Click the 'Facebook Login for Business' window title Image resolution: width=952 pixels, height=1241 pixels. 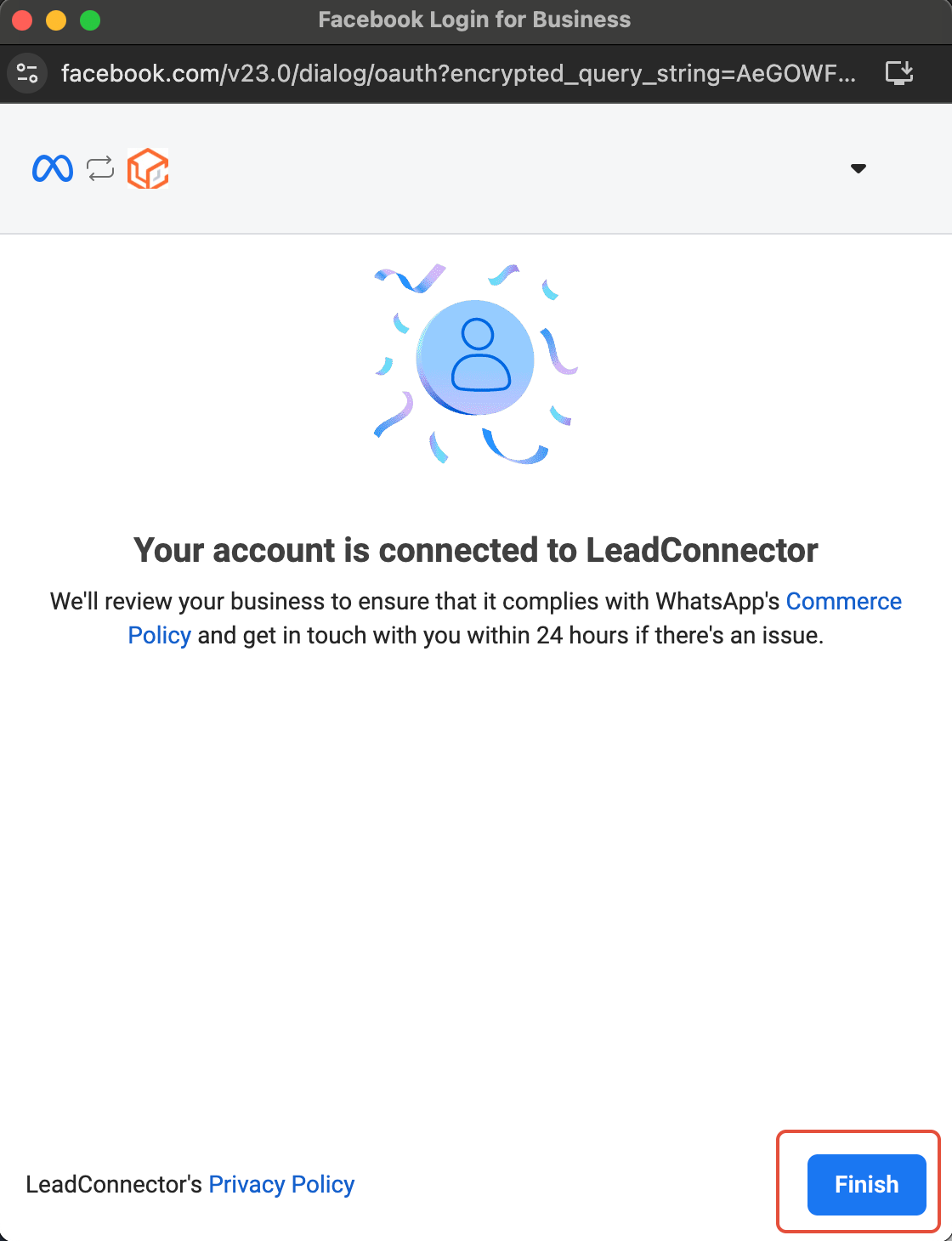pyautogui.click(x=474, y=20)
